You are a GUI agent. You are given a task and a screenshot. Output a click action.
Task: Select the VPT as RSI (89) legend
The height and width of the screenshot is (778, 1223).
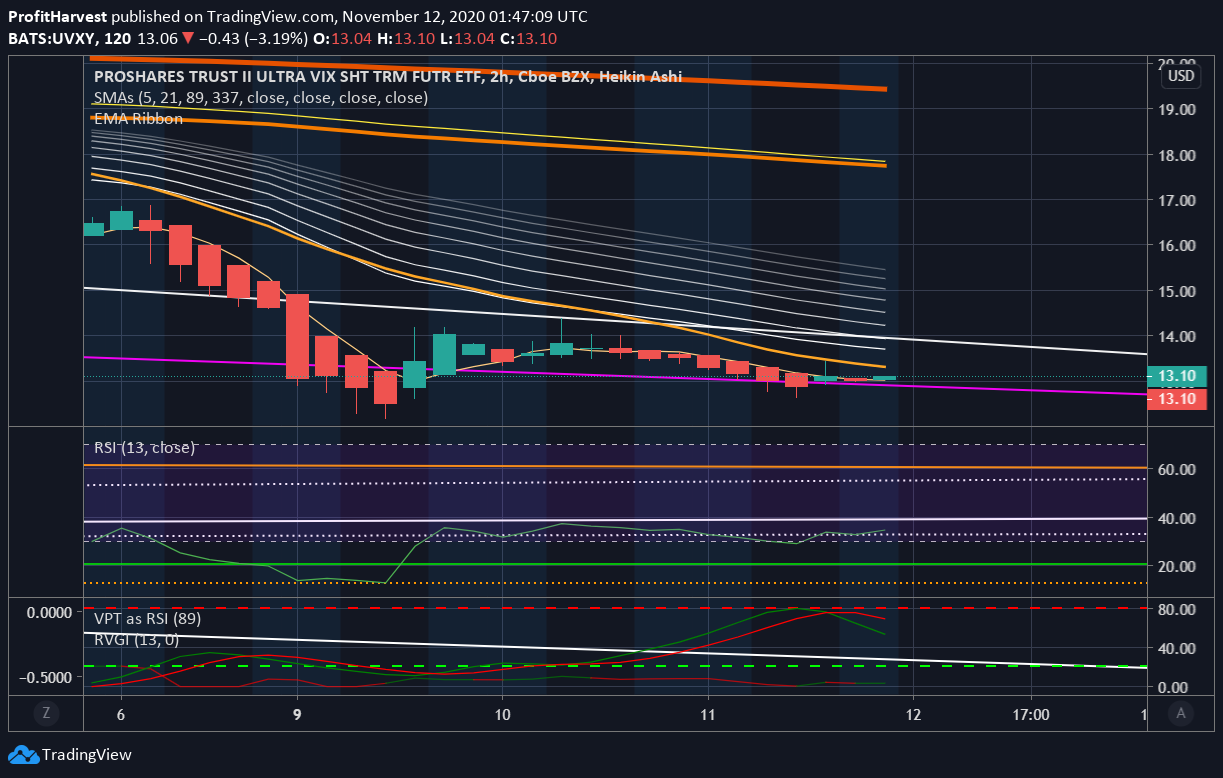pyautogui.click(x=147, y=619)
